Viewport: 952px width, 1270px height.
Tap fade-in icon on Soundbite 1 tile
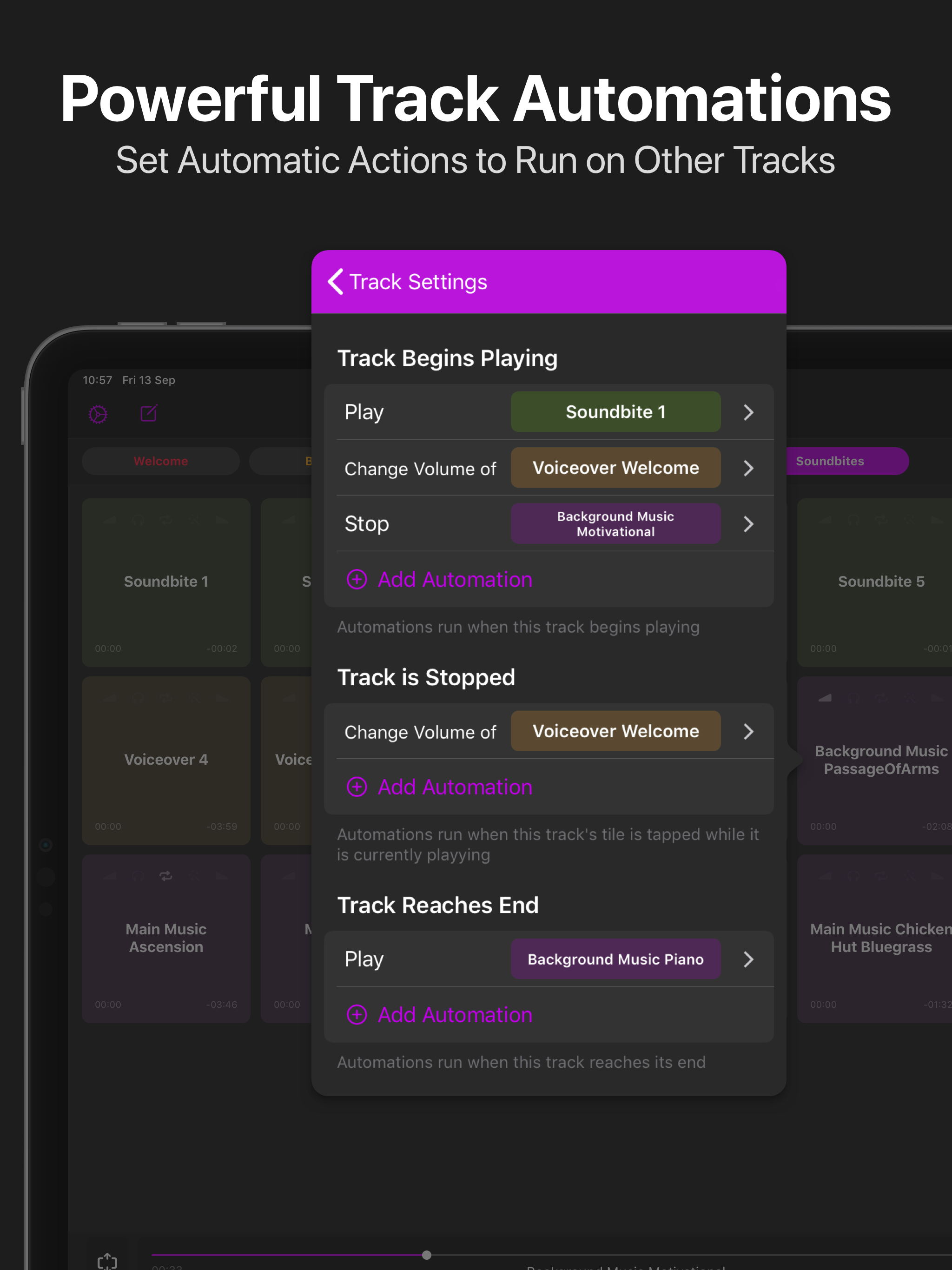(x=110, y=520)
